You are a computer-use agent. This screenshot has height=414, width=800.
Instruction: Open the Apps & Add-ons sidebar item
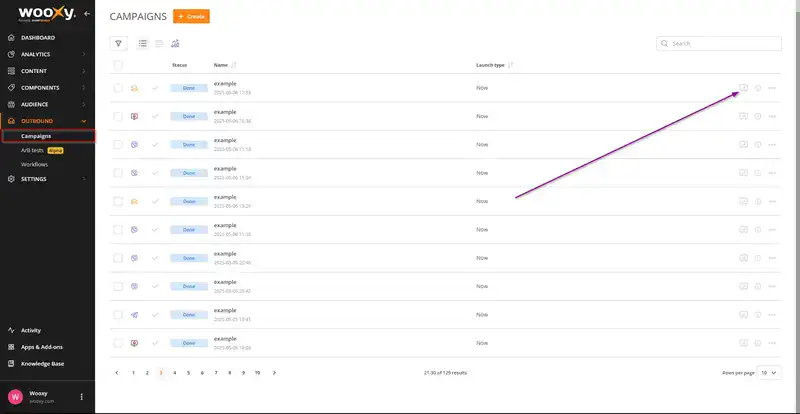(43, 346)
